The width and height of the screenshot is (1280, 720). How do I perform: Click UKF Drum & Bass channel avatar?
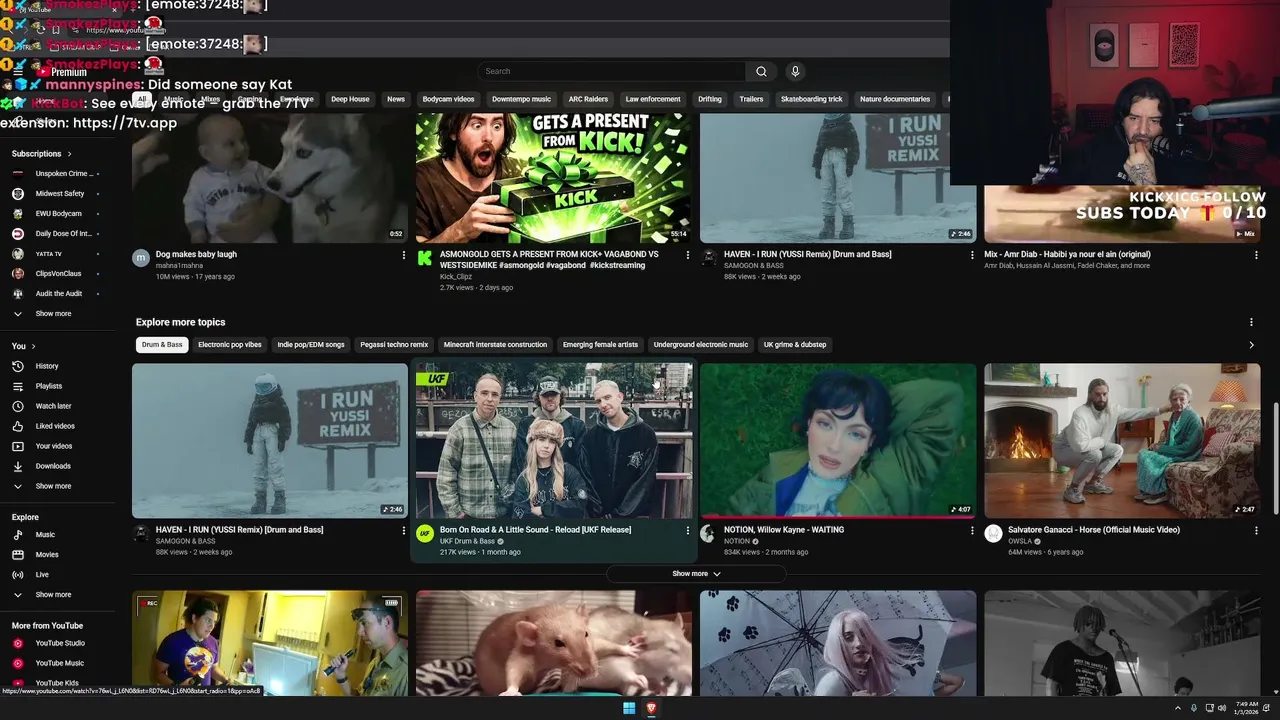[x=425, y=533]
